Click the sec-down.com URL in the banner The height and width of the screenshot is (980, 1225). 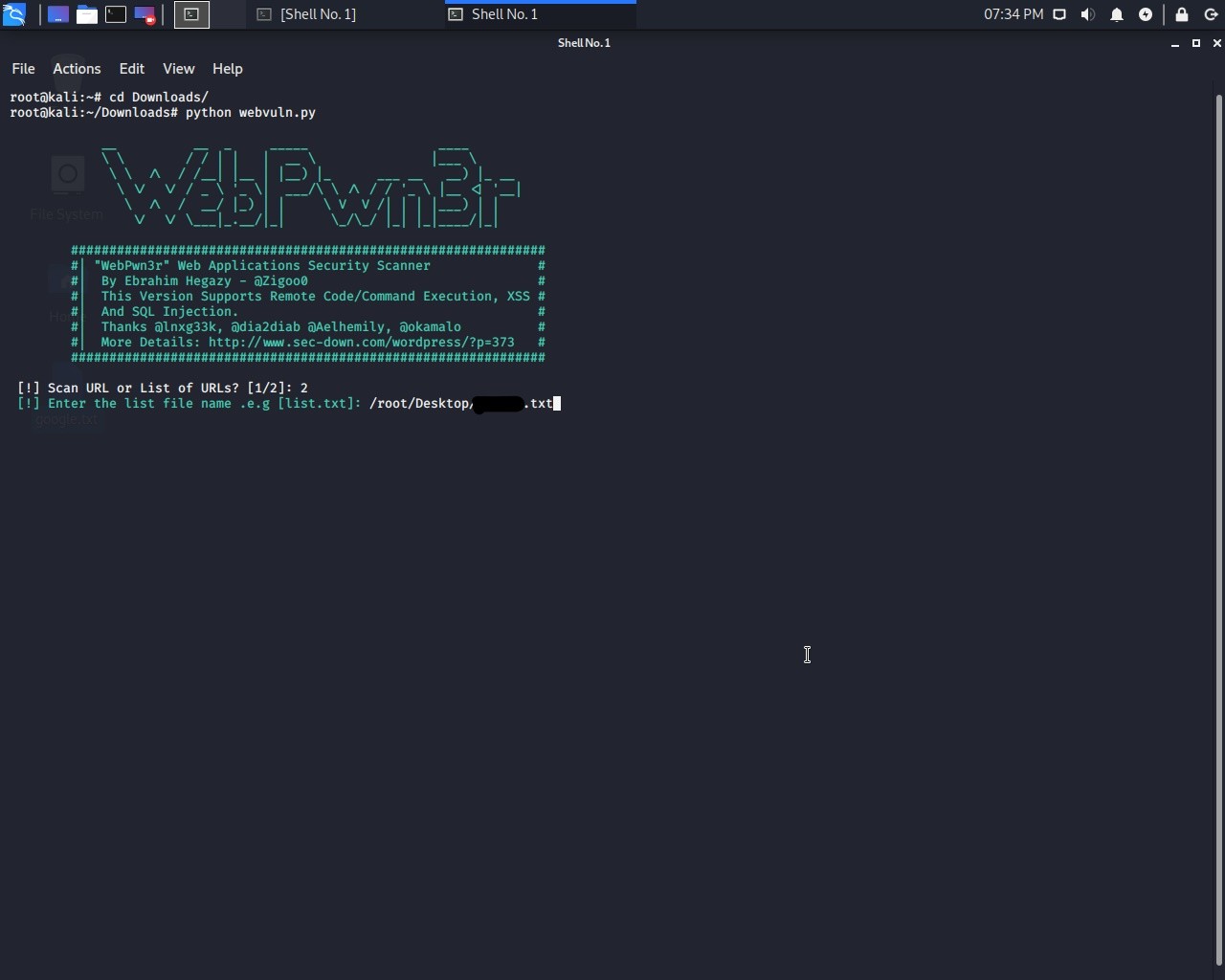pos(362,342)
